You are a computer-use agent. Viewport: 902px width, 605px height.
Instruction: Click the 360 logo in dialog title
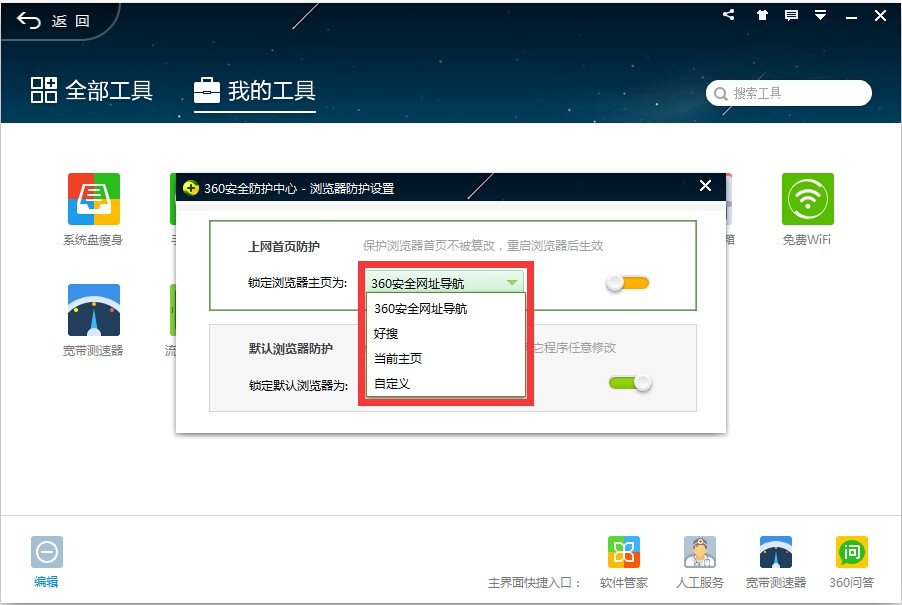[190, 188]
